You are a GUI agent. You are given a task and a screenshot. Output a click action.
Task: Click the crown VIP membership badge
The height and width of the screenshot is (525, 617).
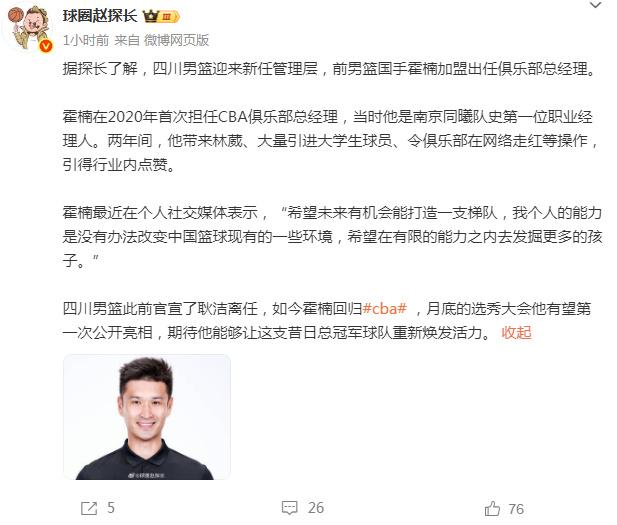pyautogui.click(x=151, y=17)
